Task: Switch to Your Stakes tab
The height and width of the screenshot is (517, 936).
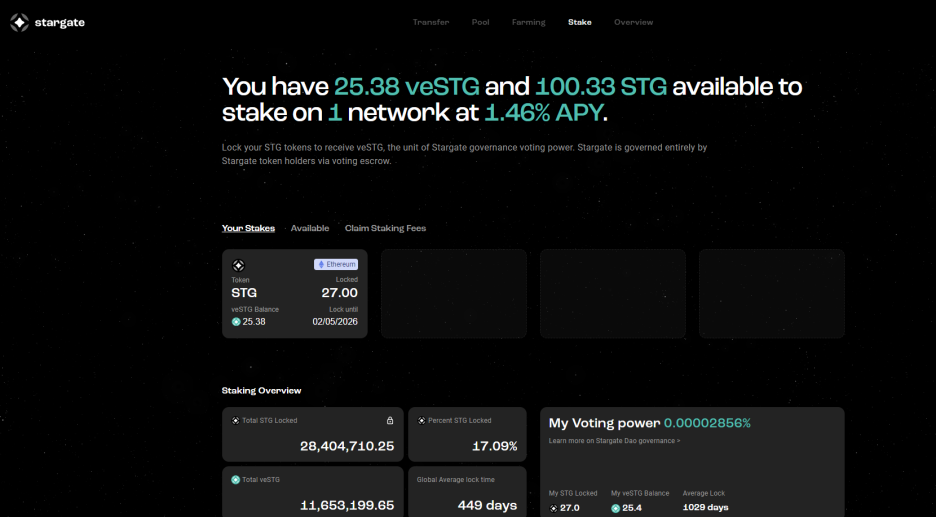Action: tap(248, 228)
